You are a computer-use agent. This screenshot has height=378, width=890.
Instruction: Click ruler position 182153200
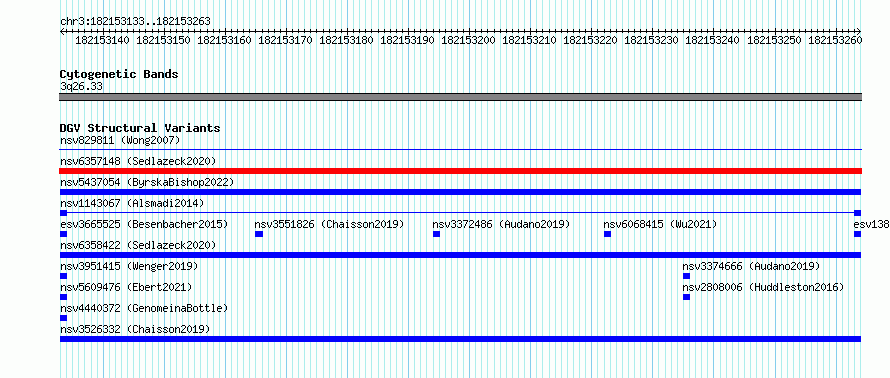tap(468, 40)
